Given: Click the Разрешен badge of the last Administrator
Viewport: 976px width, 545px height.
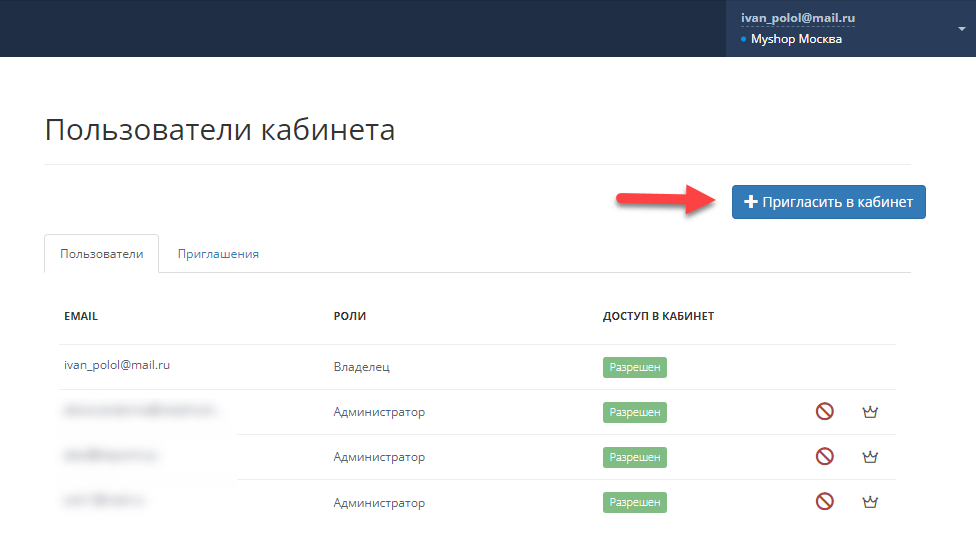Looking at the screenshot, I should pos(634,502).
